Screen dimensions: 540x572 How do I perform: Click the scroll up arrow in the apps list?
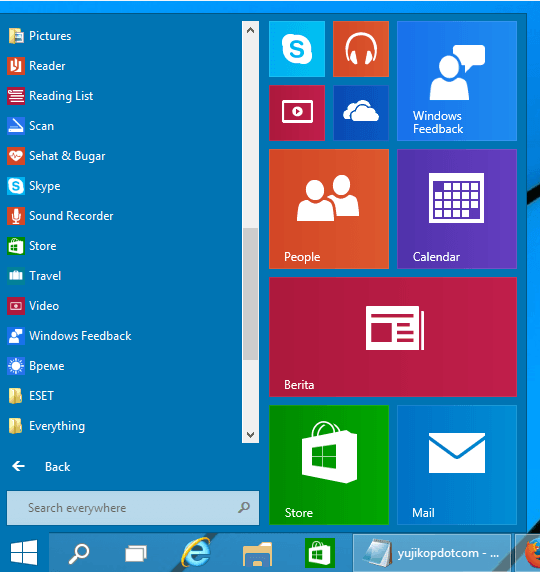[250, 30]
